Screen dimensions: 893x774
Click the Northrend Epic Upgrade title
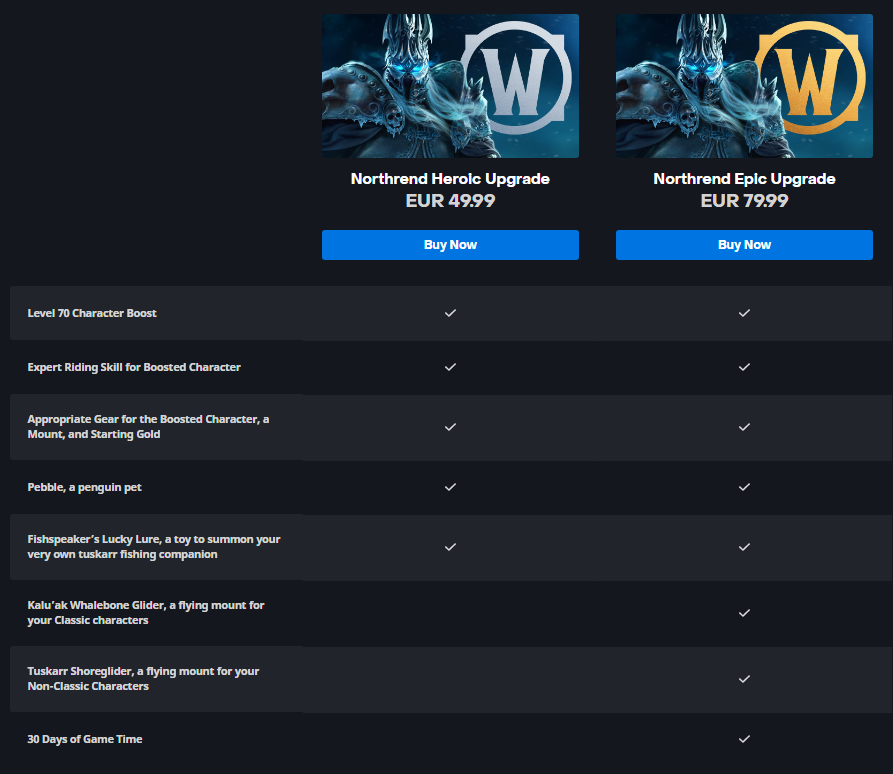point(744,179)
